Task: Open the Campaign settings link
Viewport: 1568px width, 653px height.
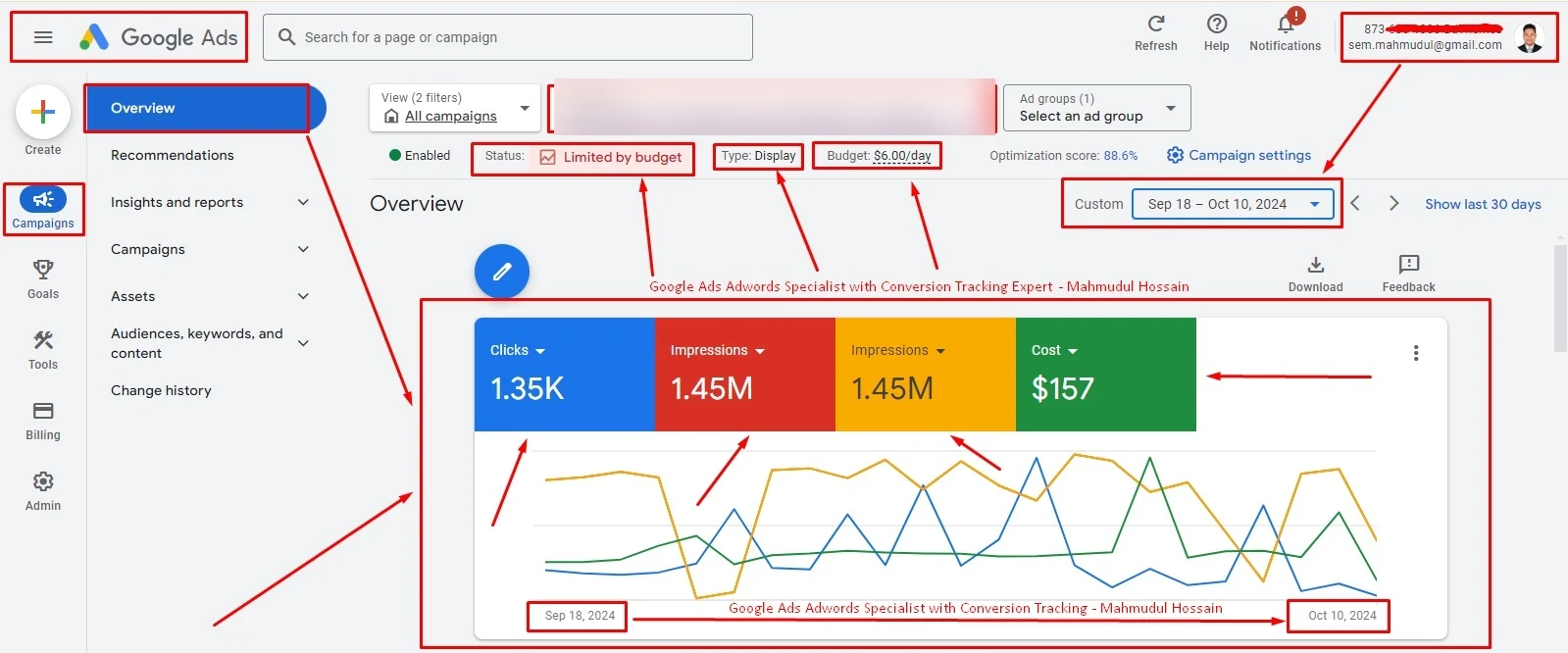Action: (x=1249, y=155)
